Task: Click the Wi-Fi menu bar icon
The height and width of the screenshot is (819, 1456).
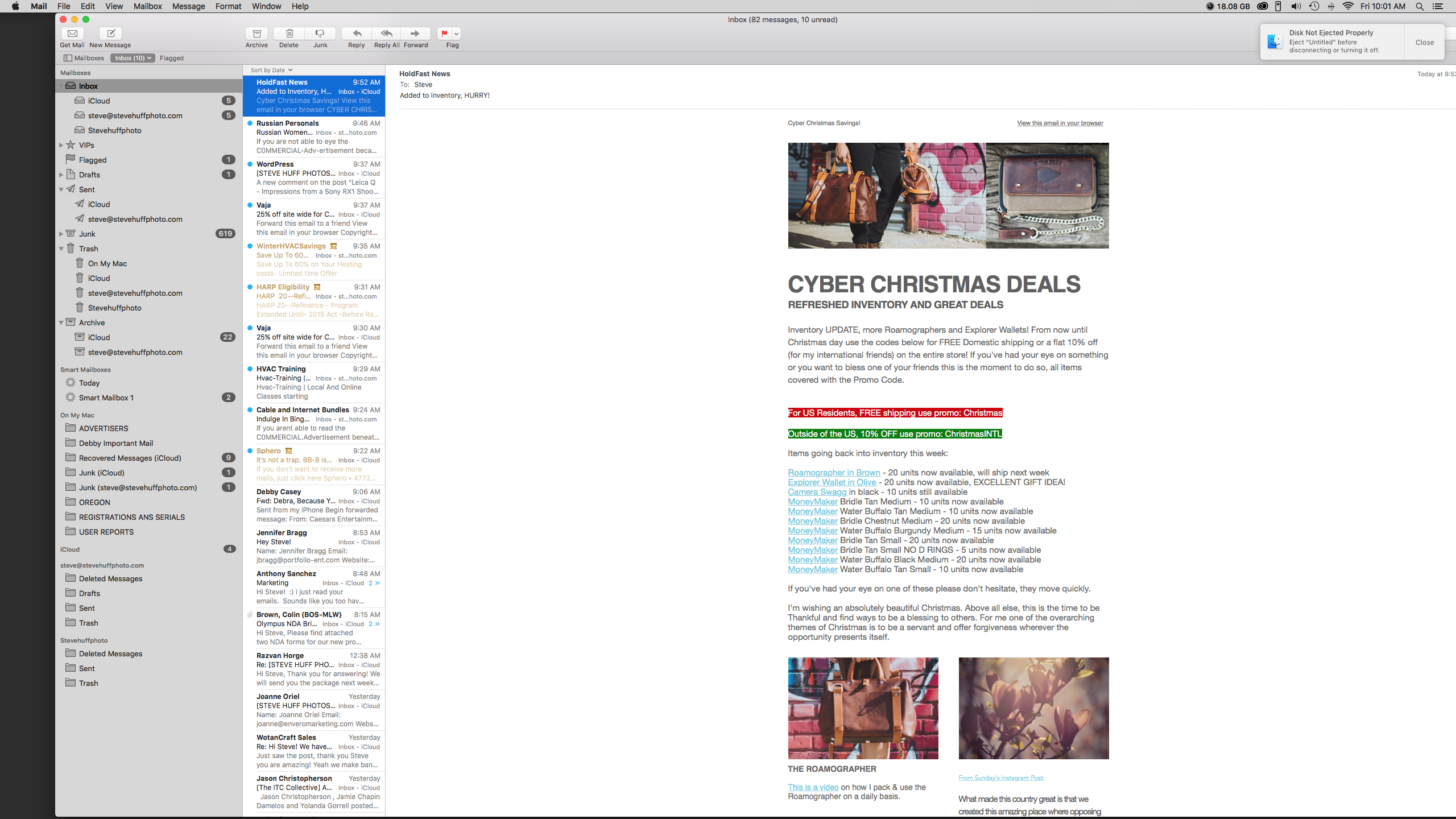Action: (x=1348, y=6)
